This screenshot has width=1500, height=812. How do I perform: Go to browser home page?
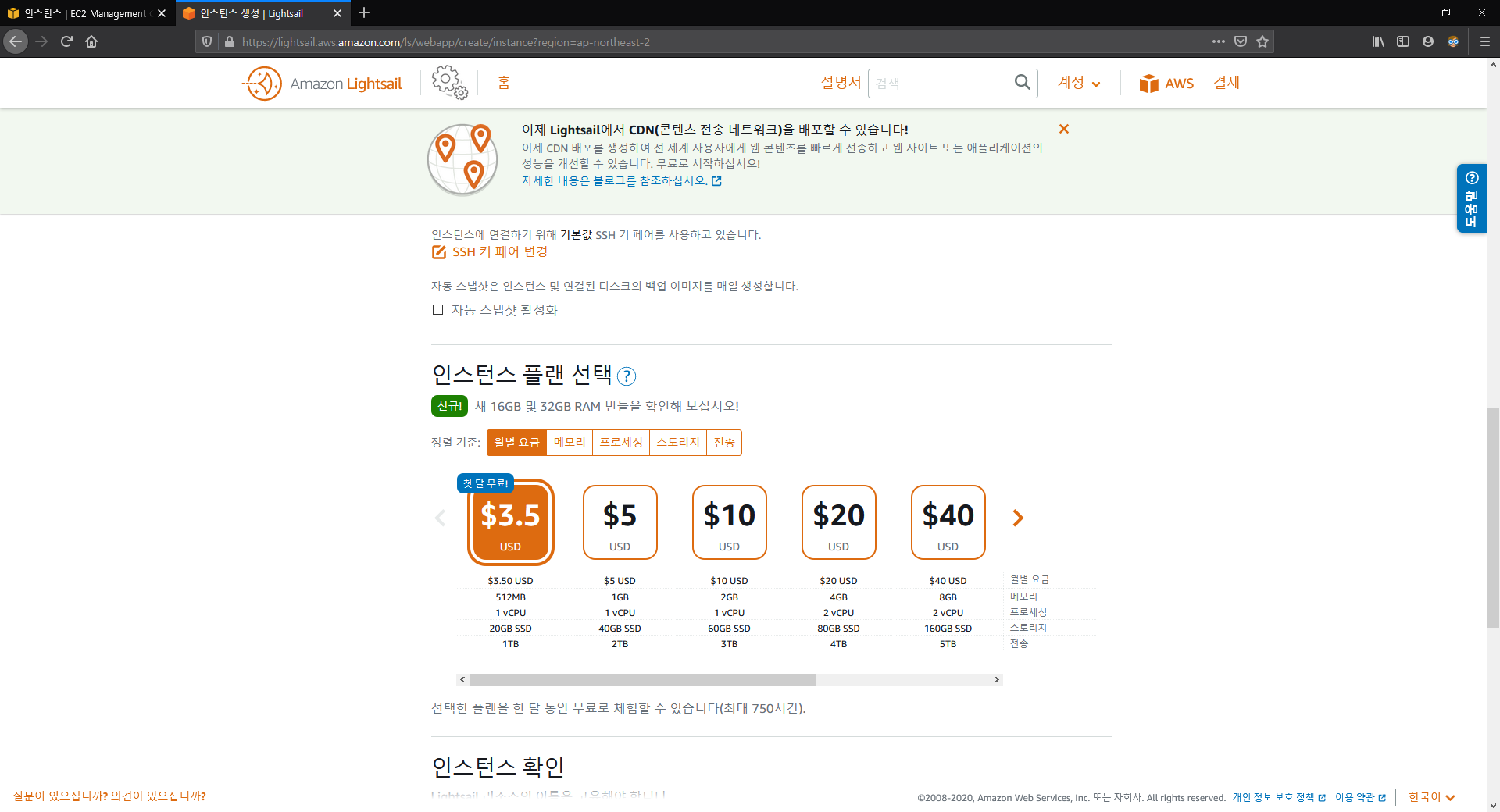91,41
